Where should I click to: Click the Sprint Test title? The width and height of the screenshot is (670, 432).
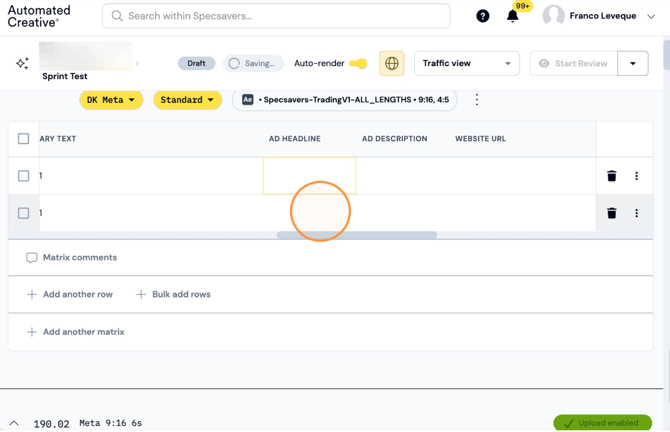tap(65, 76)
